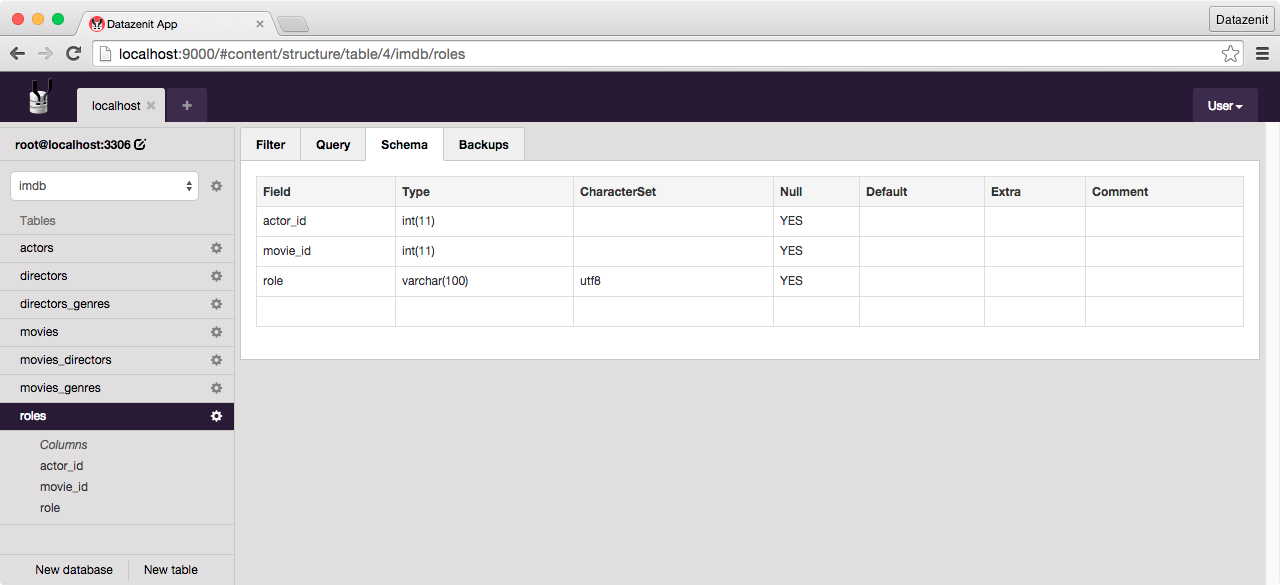The width and height of the screenshot is (1280, 585).
Task: Click the gear icon beside movies table
Action: 216,332
